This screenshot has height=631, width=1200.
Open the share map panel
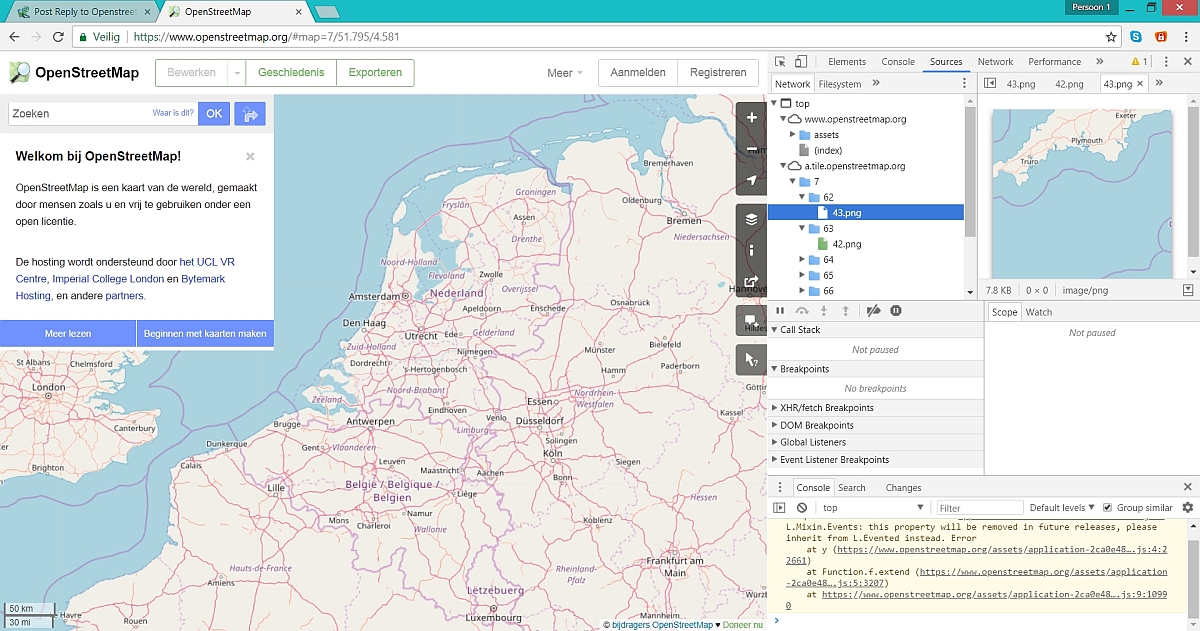coord(751,282)
